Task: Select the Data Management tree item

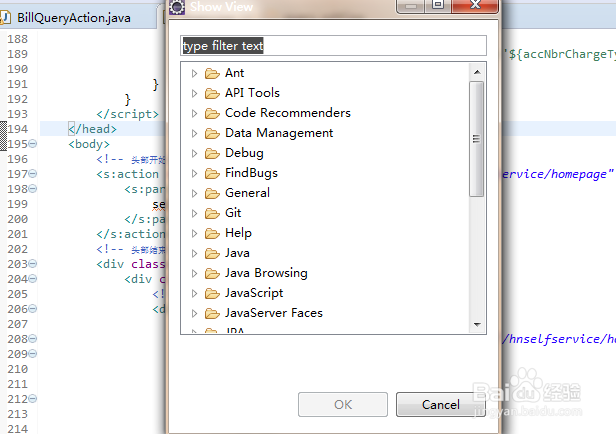Action: point(279,133)
